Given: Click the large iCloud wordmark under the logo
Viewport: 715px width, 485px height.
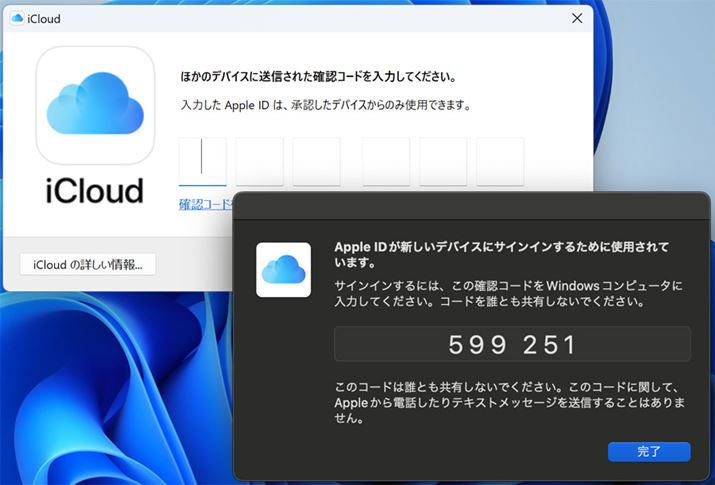Looking at the screenshot, I should (x=95, y=191).
